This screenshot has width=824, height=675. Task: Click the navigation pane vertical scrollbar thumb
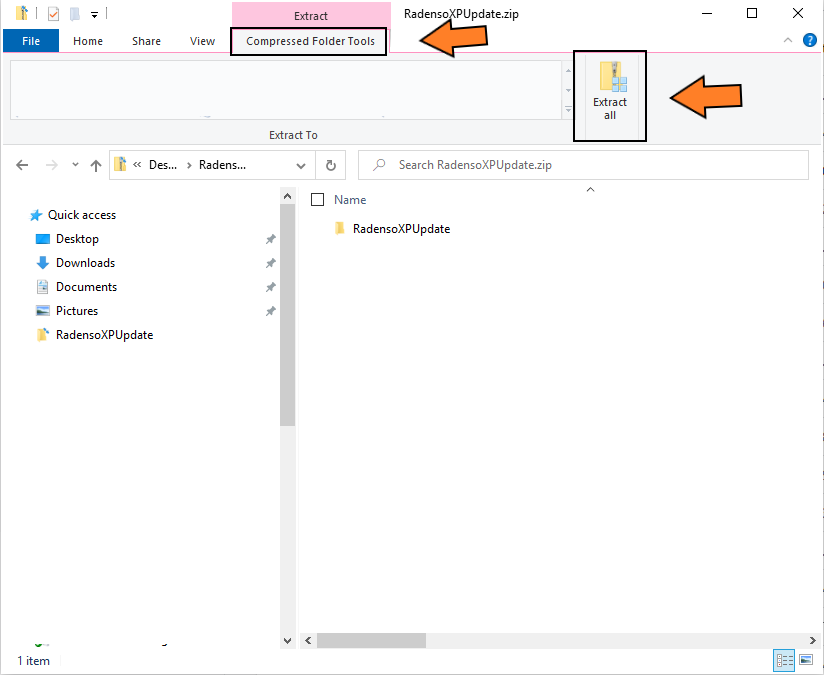pos(287,314)
